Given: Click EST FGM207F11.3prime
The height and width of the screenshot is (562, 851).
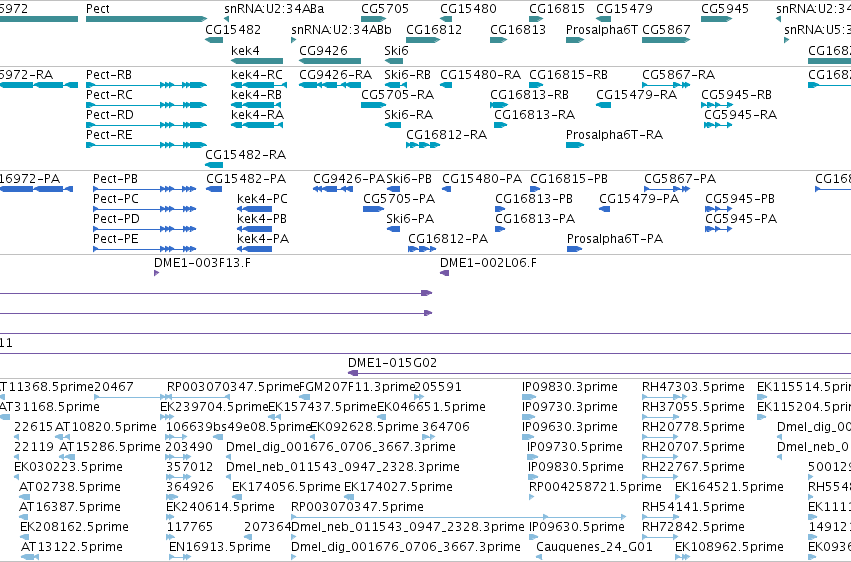Looking at the screenshot, I should pos(357,387).
